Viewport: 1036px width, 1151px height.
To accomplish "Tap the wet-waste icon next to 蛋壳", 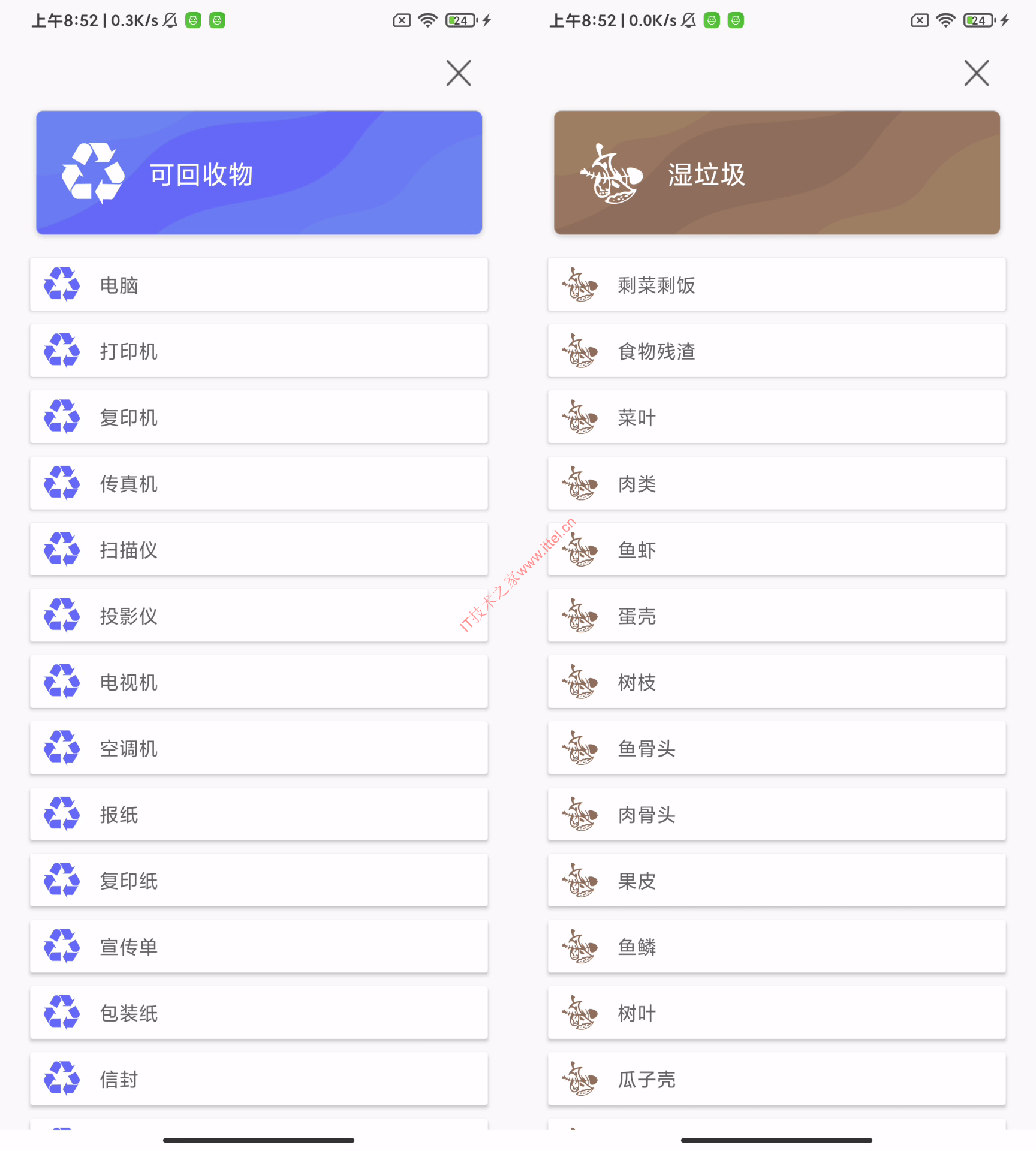I will 580,616.
